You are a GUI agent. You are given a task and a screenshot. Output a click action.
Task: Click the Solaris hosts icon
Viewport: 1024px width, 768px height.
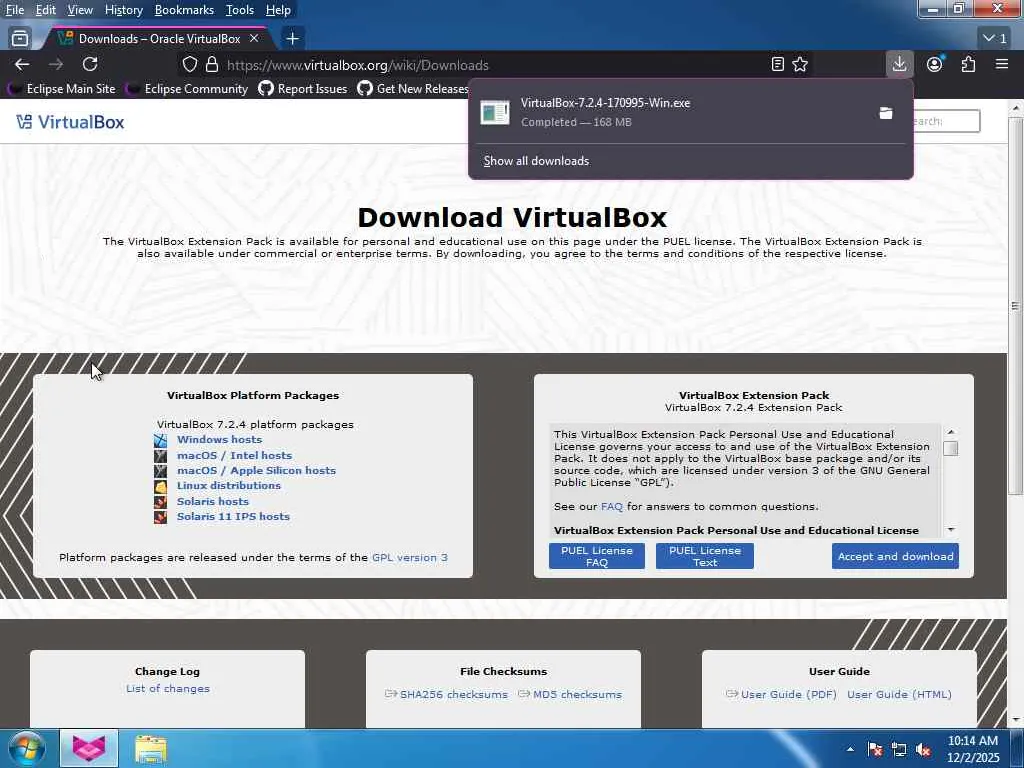click(x=160, y=502)
